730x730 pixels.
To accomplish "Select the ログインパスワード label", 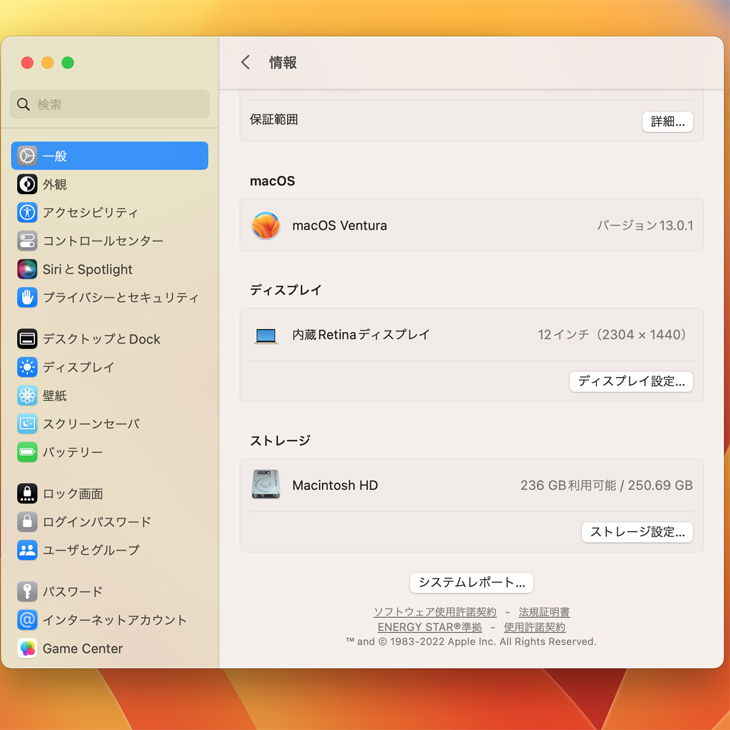I will point(97,522).
